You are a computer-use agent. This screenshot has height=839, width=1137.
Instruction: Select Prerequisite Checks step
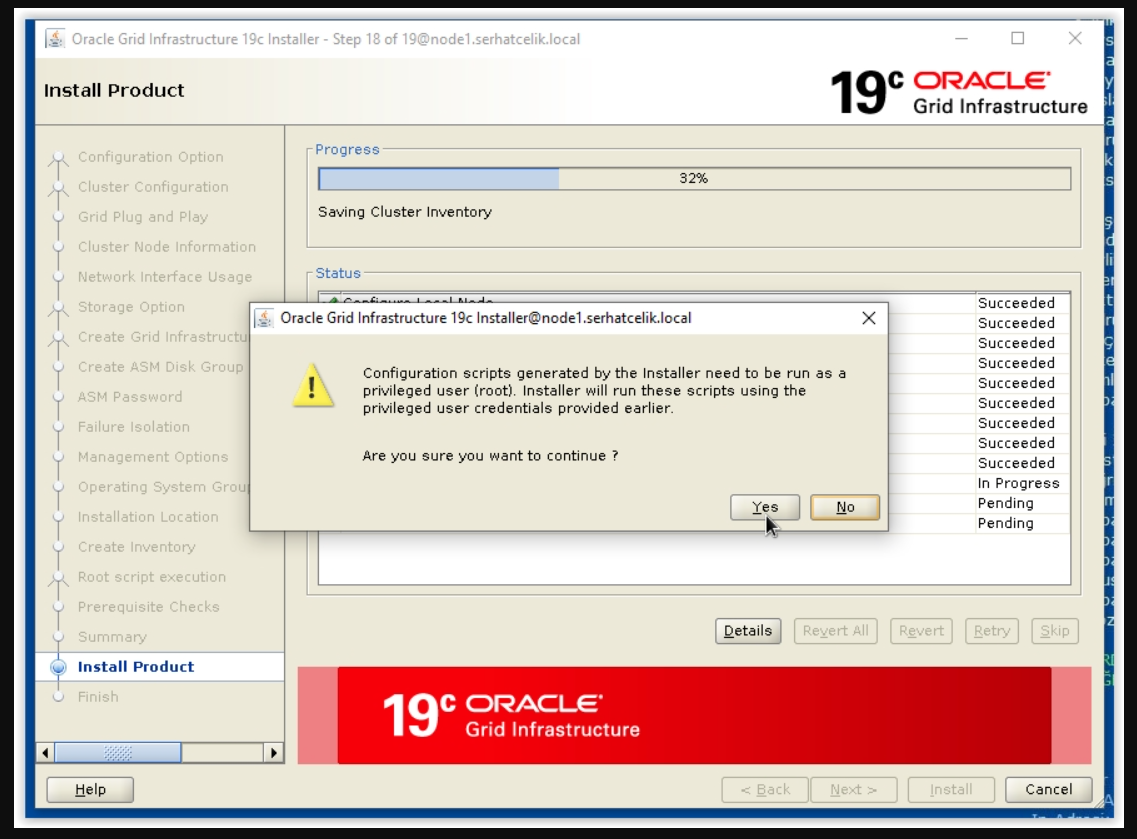pos(149,607)
